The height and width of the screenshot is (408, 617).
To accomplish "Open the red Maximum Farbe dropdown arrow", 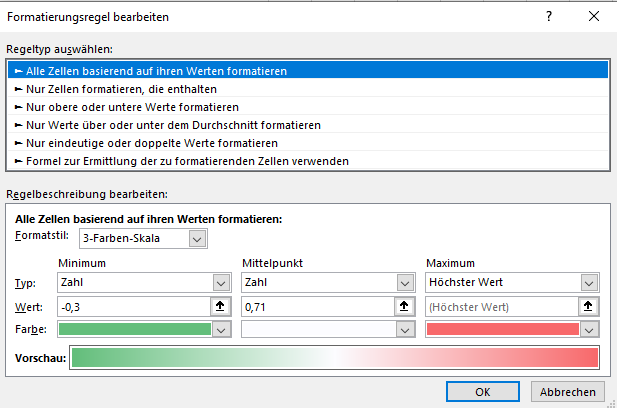I will (589, 330).
